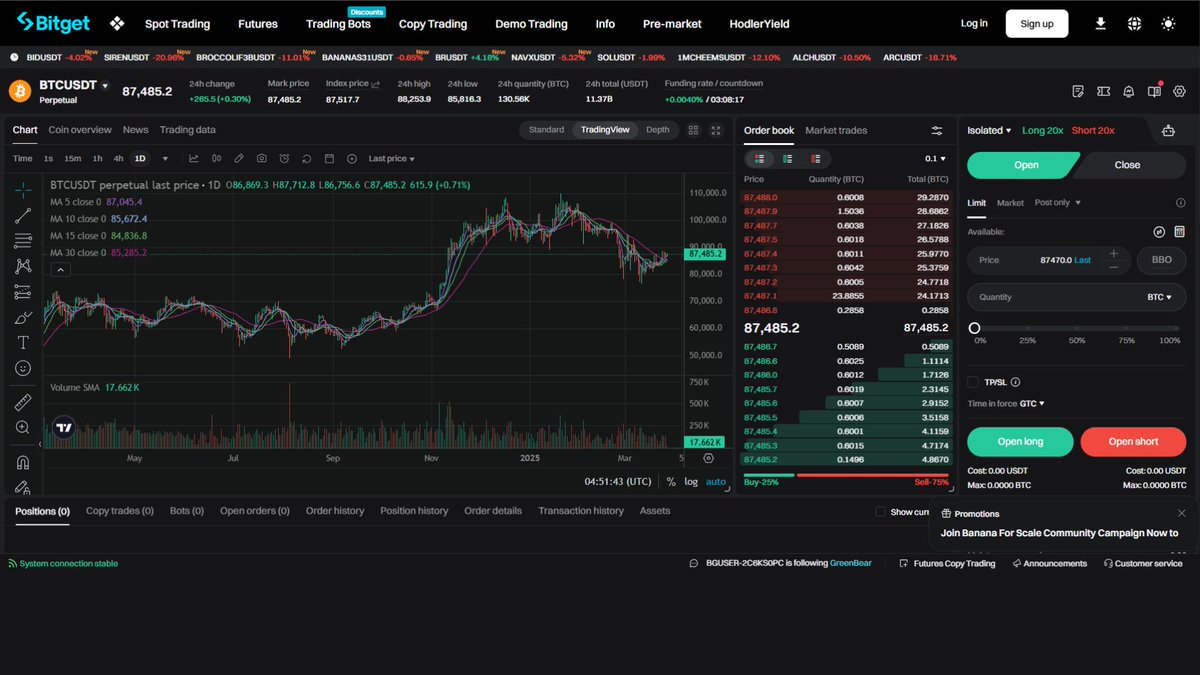Select the XABCD pattern tool
The image size is (1200, 675).
(x=23, y=266)
